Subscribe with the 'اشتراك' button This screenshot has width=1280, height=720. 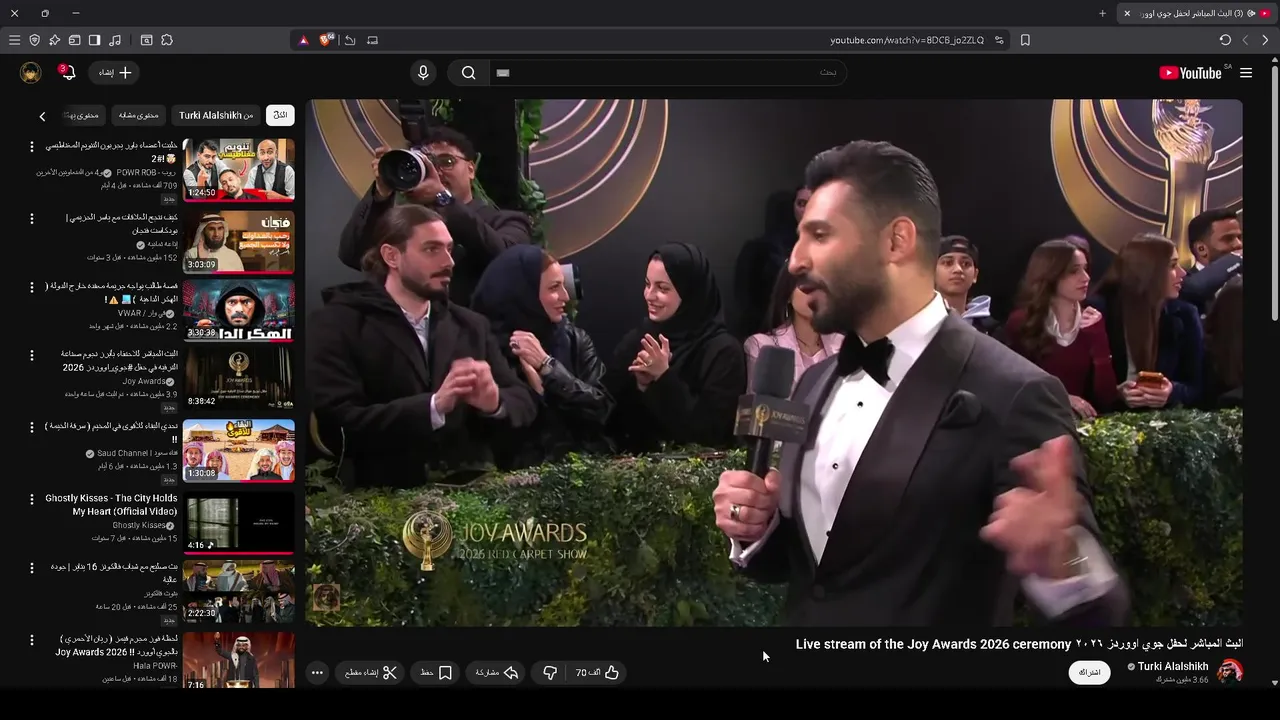[x=1090, y=672]
